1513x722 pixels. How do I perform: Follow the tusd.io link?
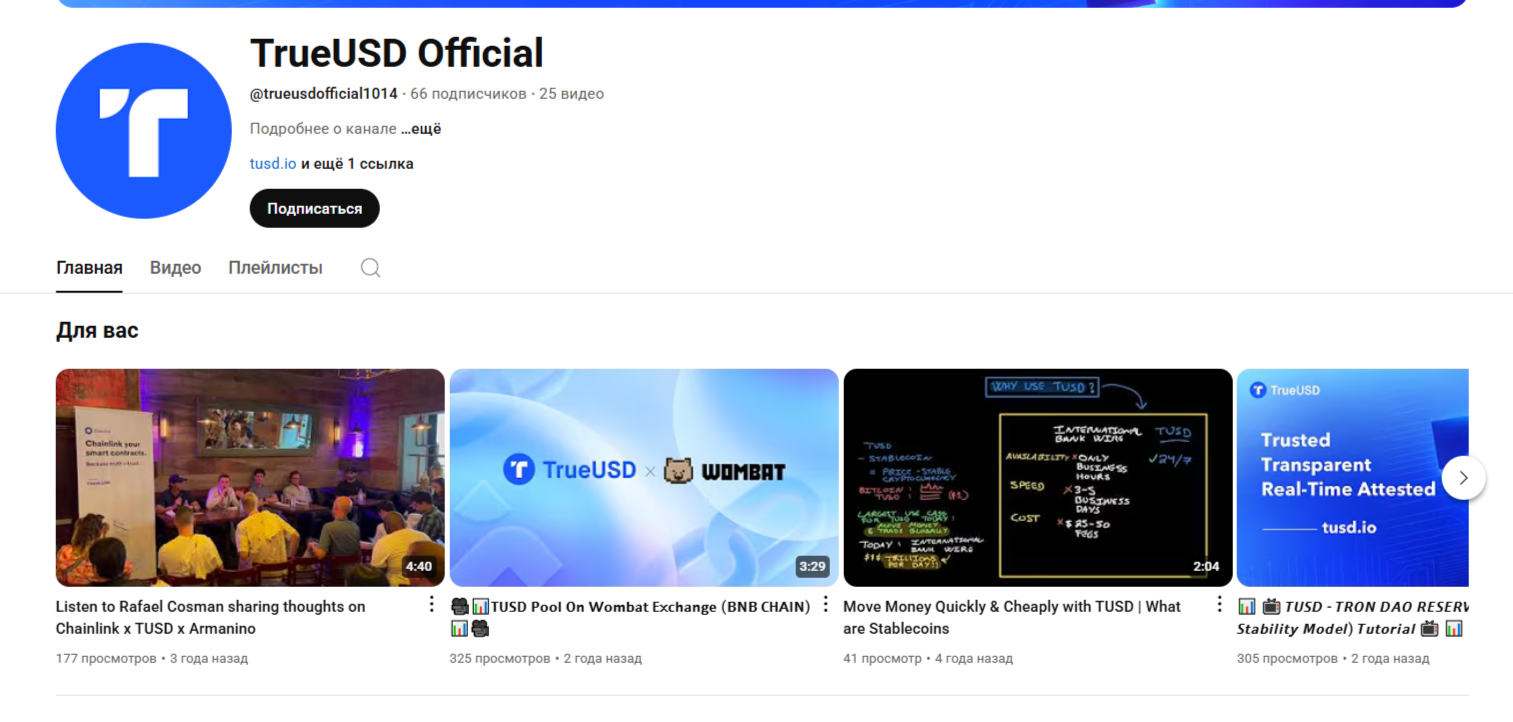(x=272, y=164)
